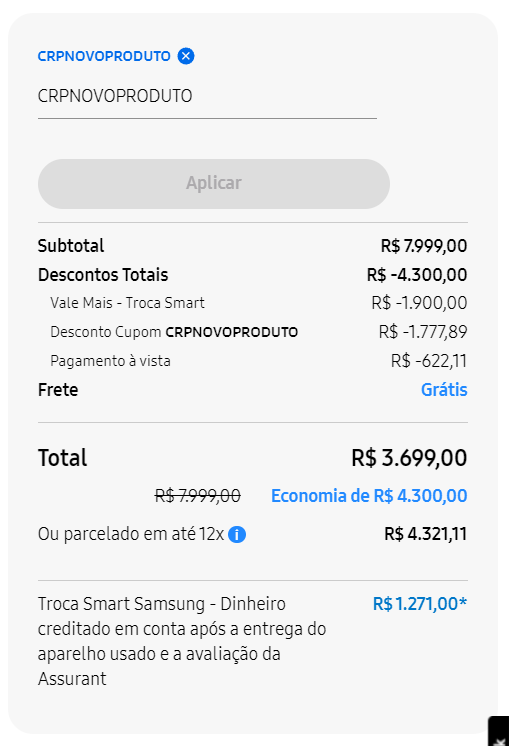
Task: Click the Ou parcelado em até 12x text
Action: (131, 534)
